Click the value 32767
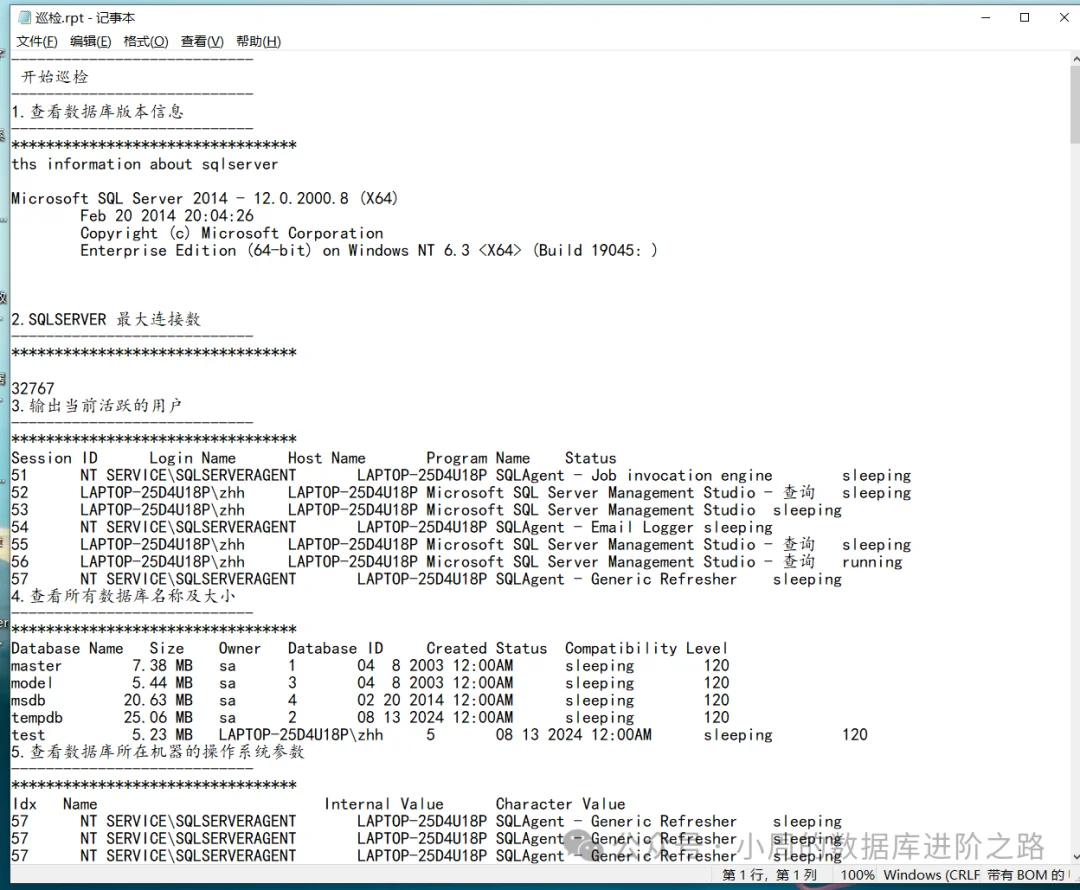The image size is (1080, 890). tap(32, 389)
